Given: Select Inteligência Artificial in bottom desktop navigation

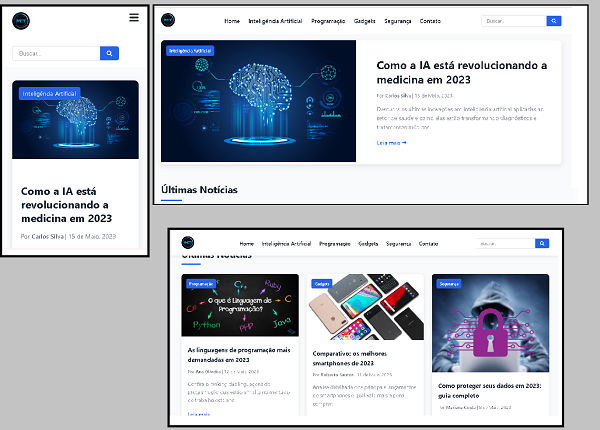Looking at the screenshot, I should coord(286,244).
